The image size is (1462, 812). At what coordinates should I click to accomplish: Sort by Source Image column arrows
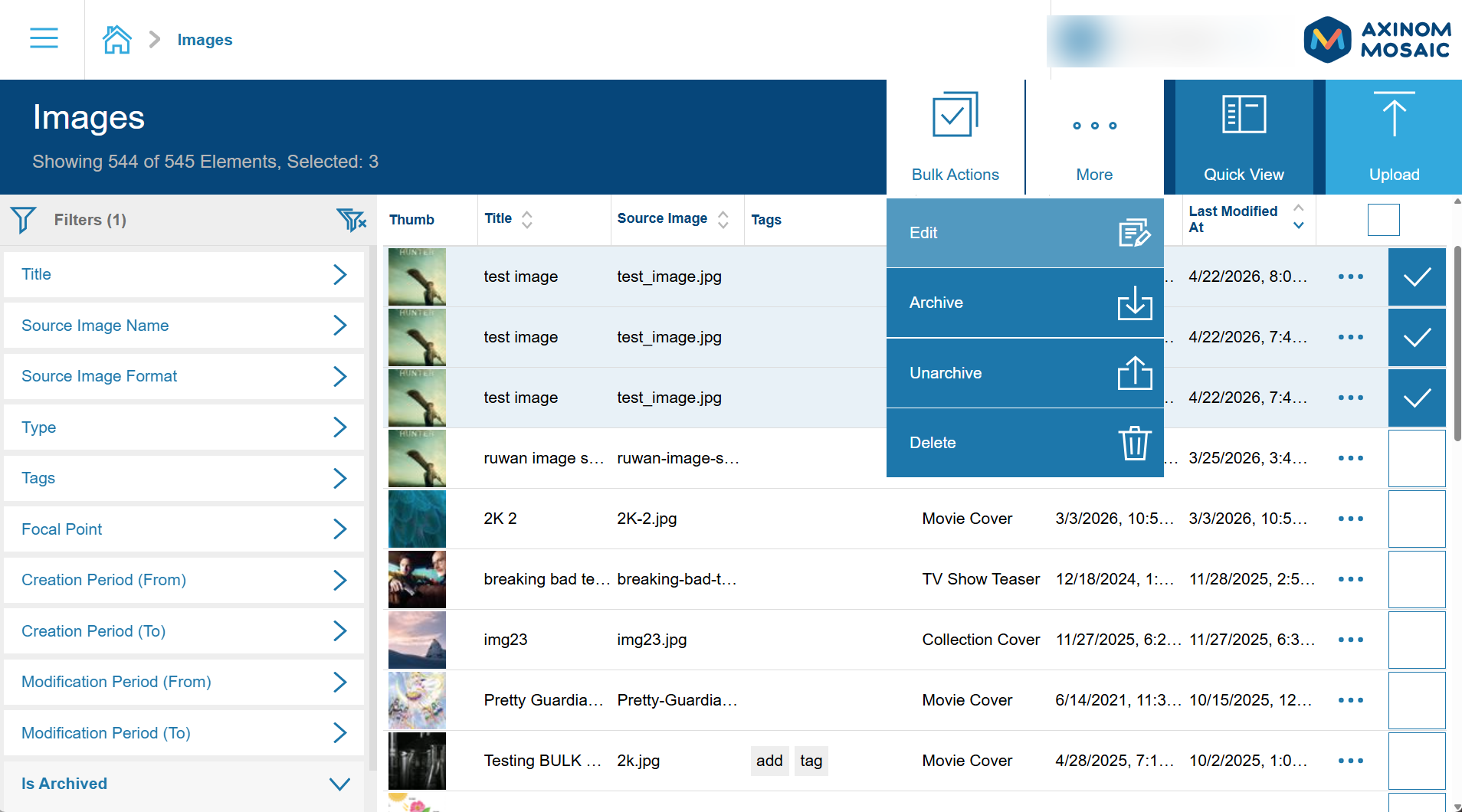(x=723, y=220)
